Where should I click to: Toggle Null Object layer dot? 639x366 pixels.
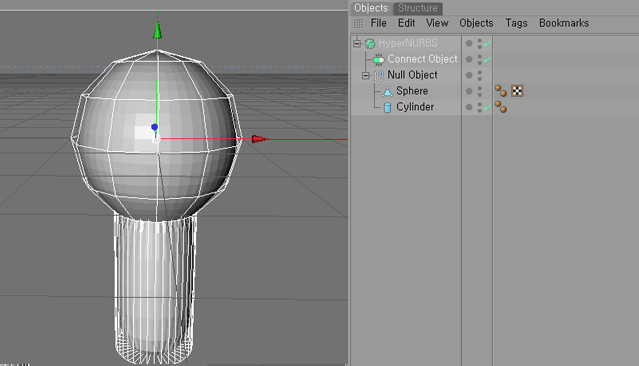469,75
